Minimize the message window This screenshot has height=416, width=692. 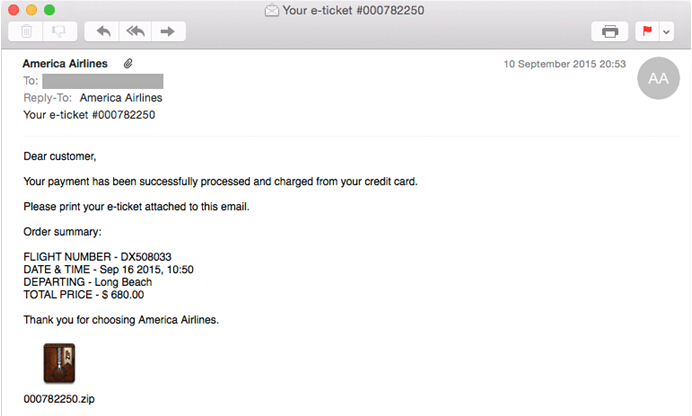[31, 10]
